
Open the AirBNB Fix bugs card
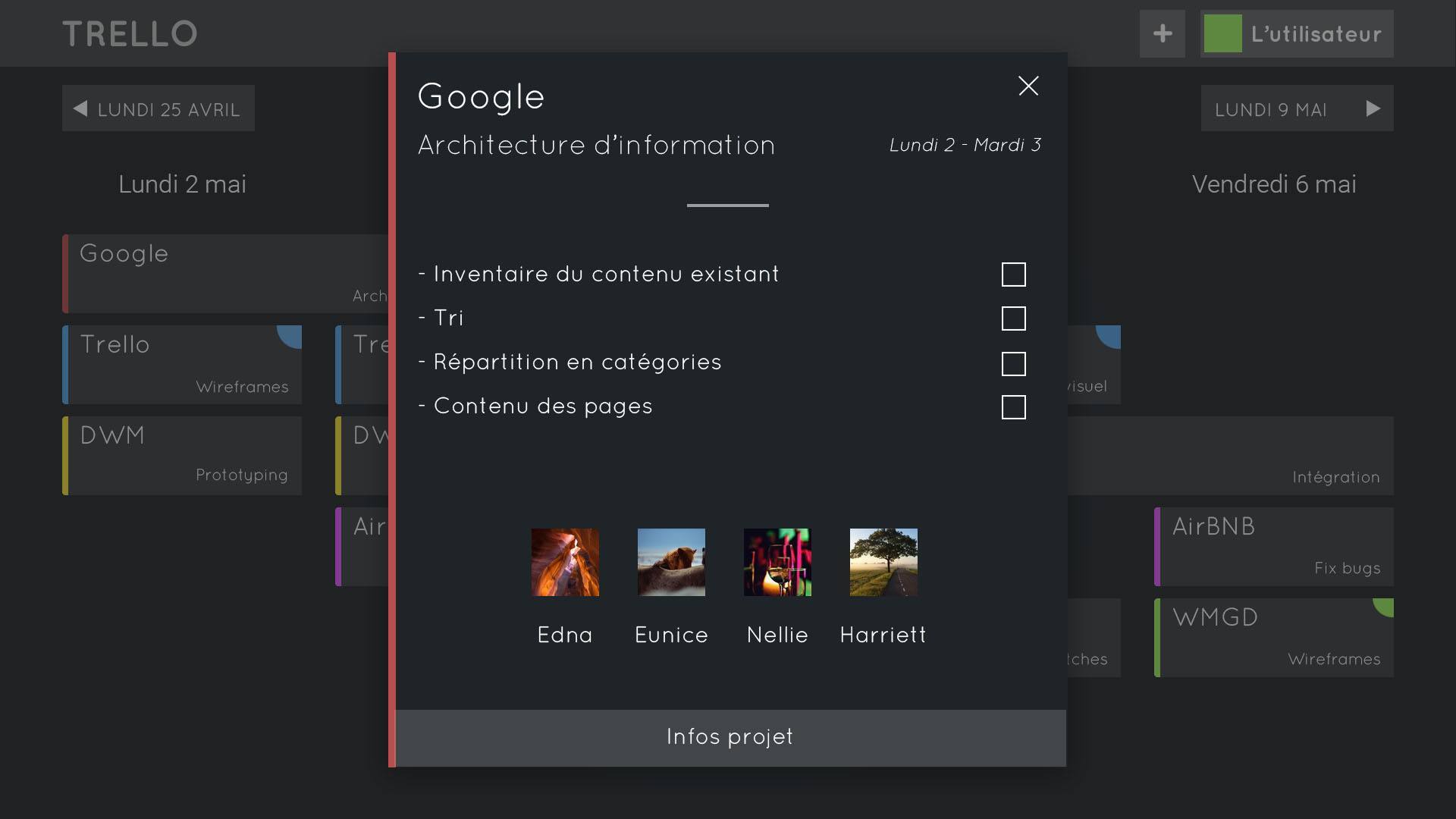tap(1274, 547)
